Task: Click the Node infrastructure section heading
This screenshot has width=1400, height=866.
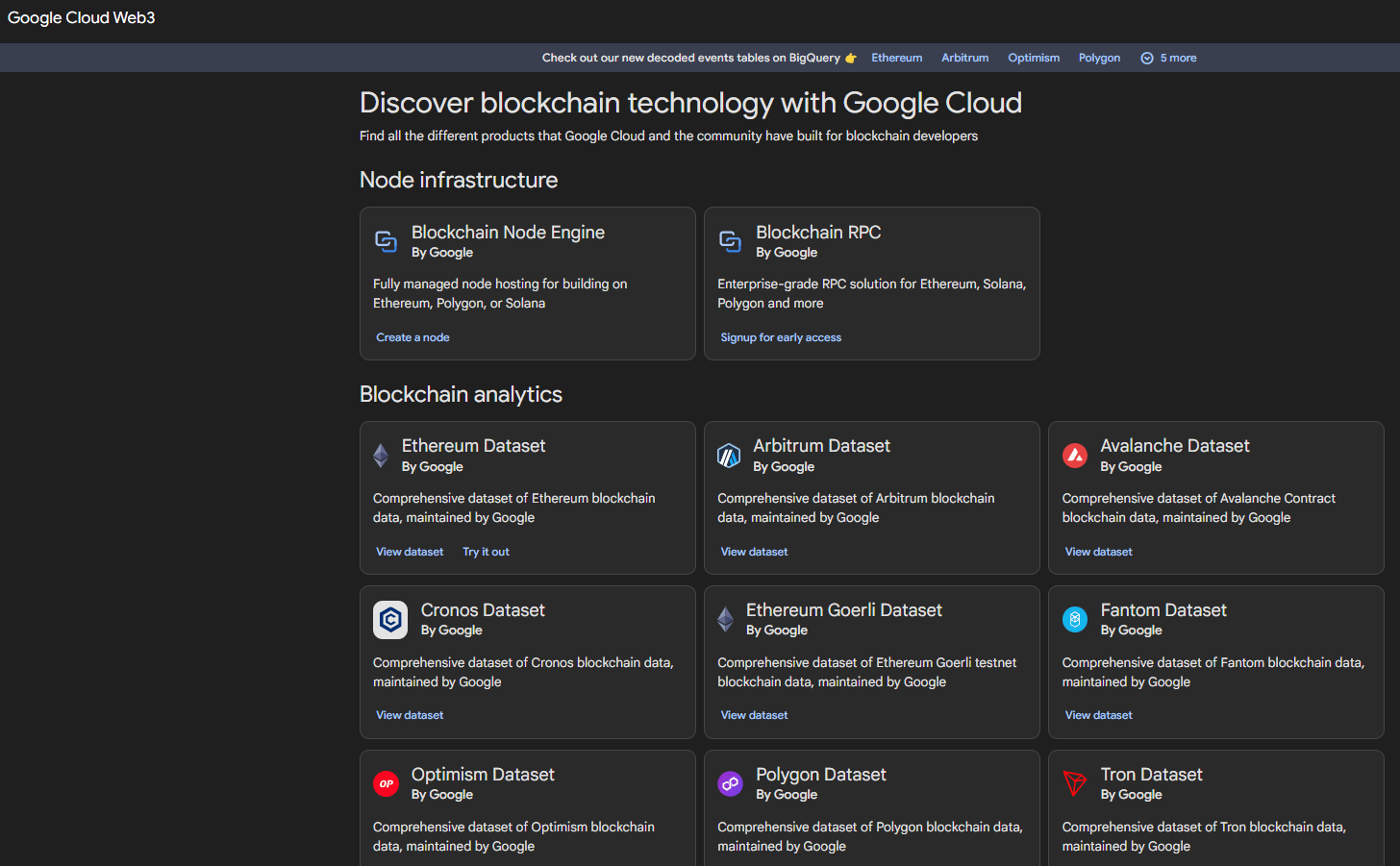Action: click(x=459, y=180)
